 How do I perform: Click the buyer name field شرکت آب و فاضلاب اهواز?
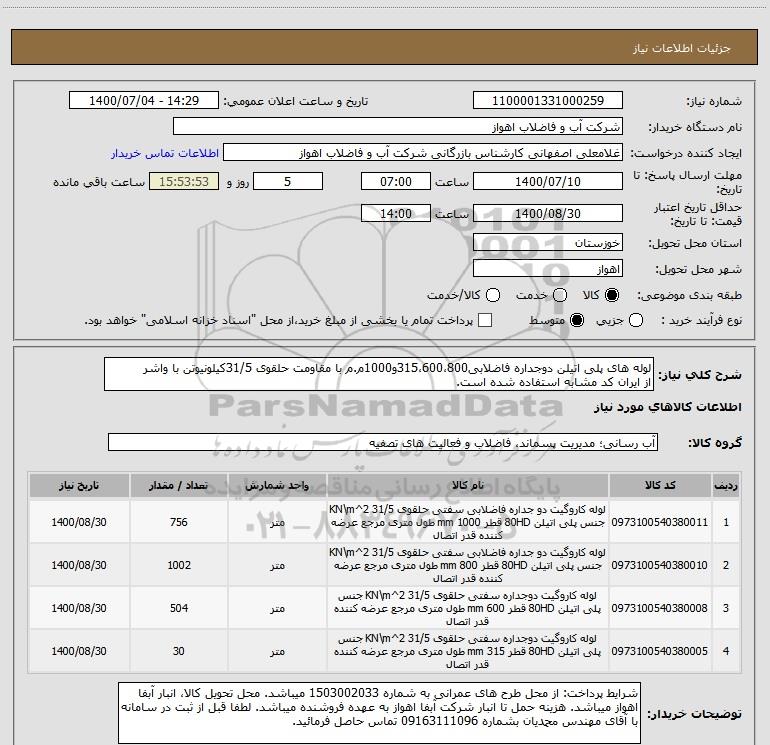click(398, 127)
